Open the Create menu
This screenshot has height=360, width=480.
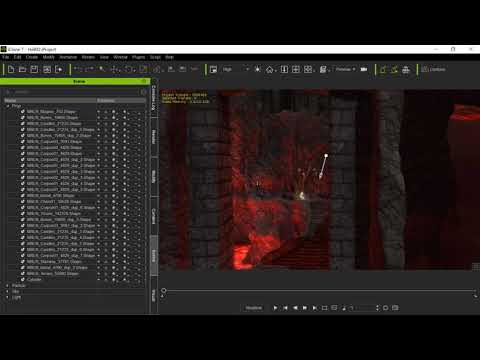click(x=32, y=57)
